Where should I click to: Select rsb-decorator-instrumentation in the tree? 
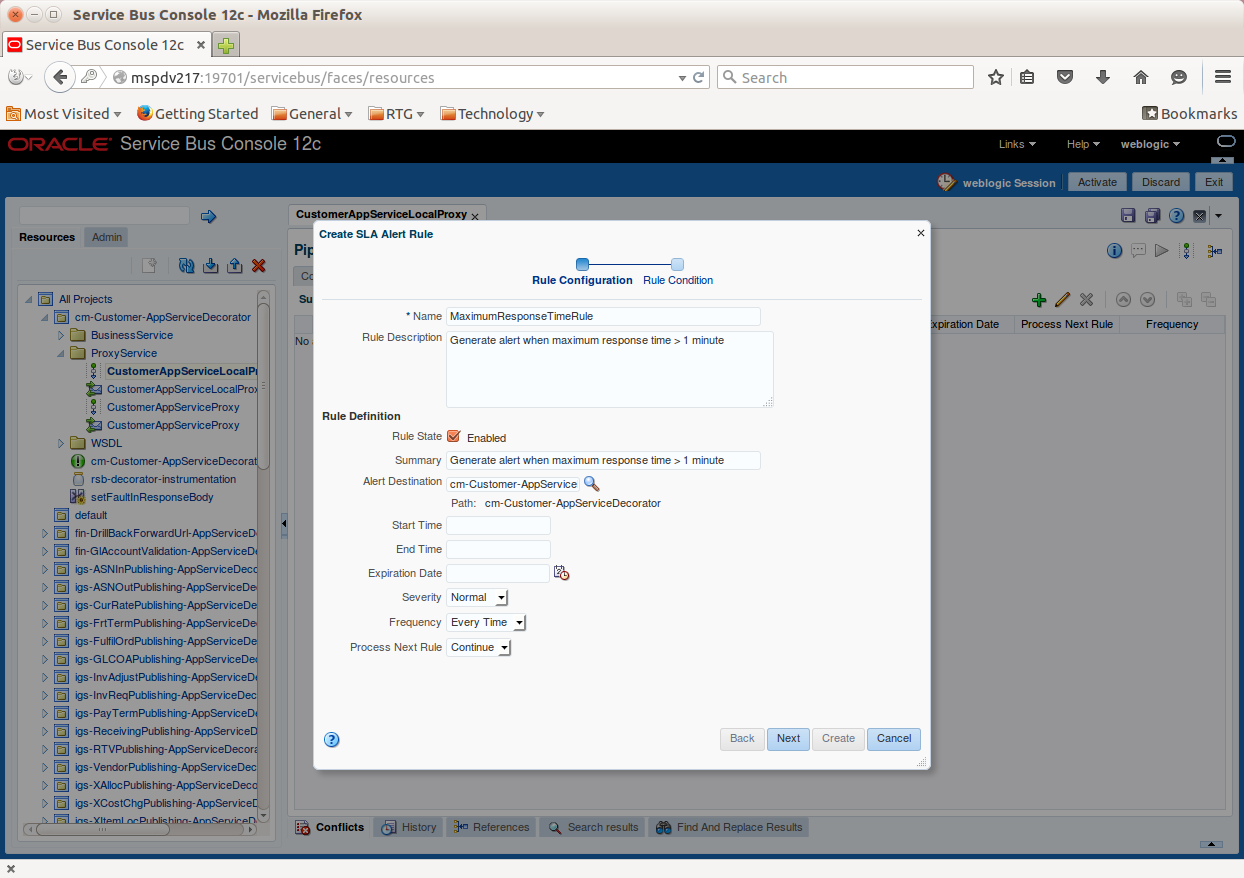(163, 479)
